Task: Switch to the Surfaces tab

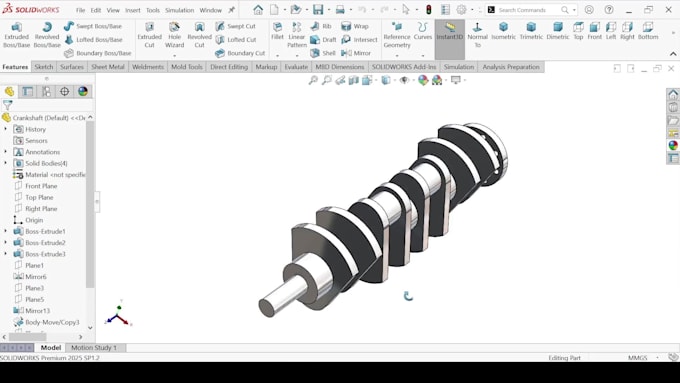Action: click(x=72, y=67)
